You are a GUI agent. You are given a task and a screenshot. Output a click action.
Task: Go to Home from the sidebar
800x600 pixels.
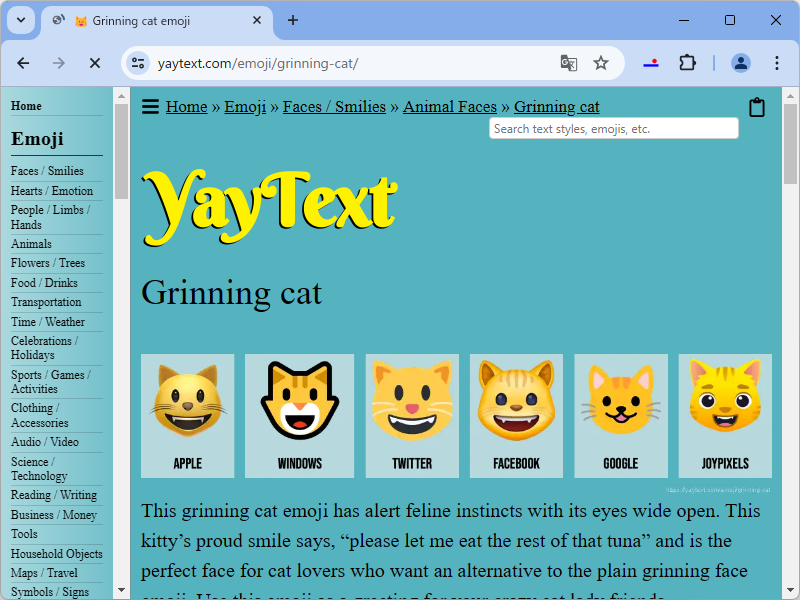(25, 105)
